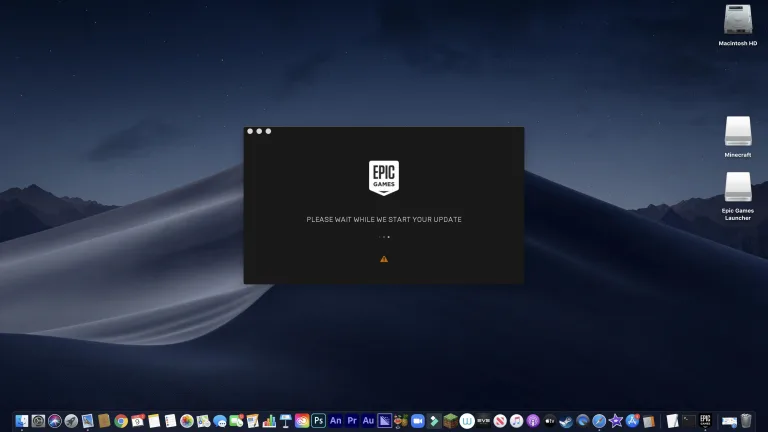Screen dimensions: 768x432
Task: Click Epic Games Launcher icon in dock
Action: 705,421
